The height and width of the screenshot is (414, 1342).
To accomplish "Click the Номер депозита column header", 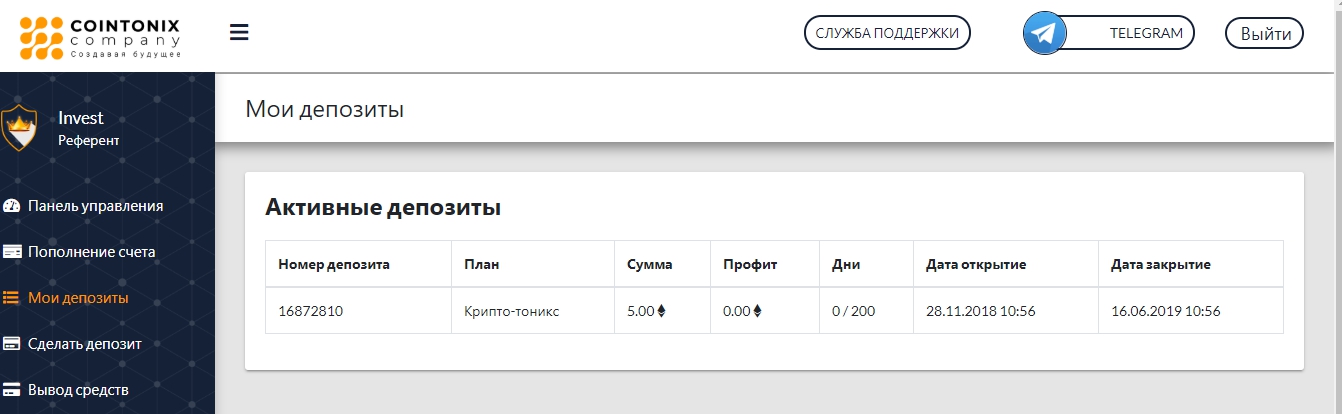I will coord(334,265).
